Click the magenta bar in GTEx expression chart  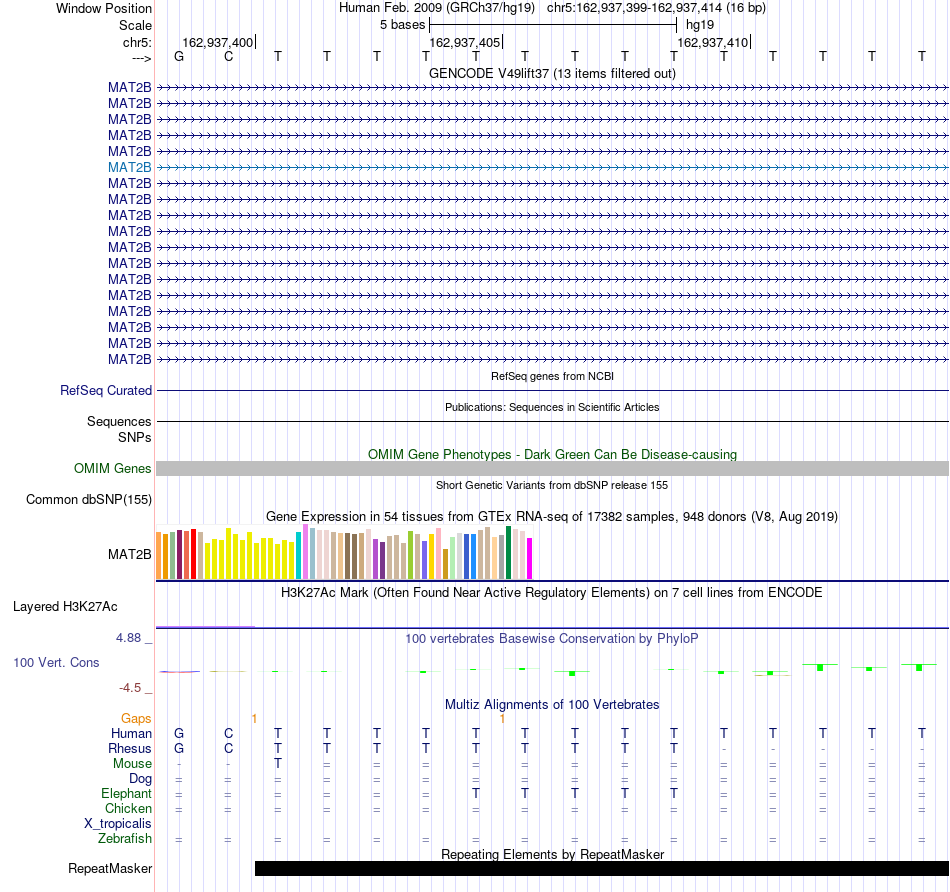pos(529,558)
